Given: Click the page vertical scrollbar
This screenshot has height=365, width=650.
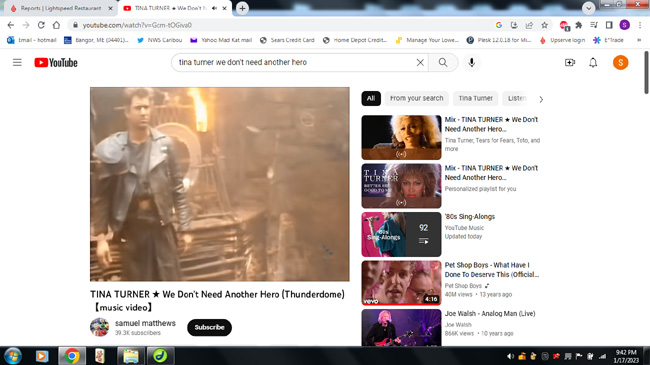Looking at the screenshot, I should click(646, 73).
